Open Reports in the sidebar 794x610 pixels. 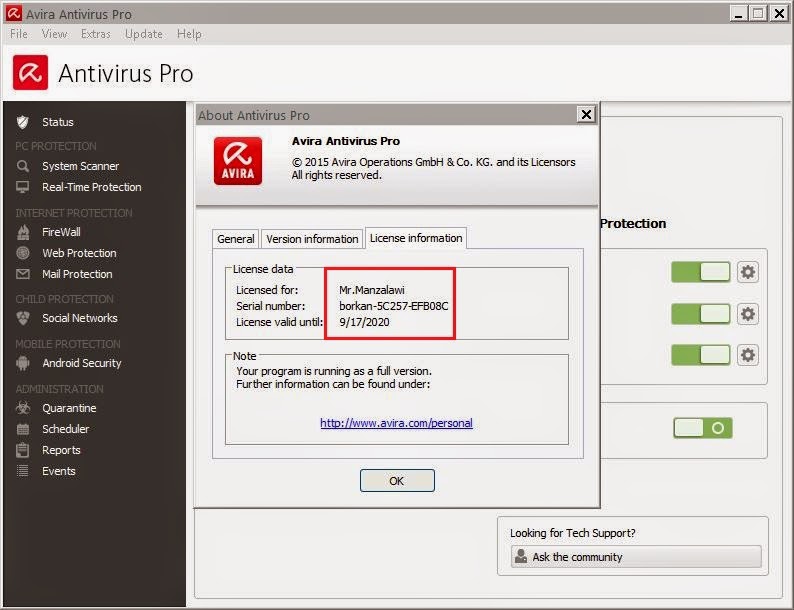61,450
